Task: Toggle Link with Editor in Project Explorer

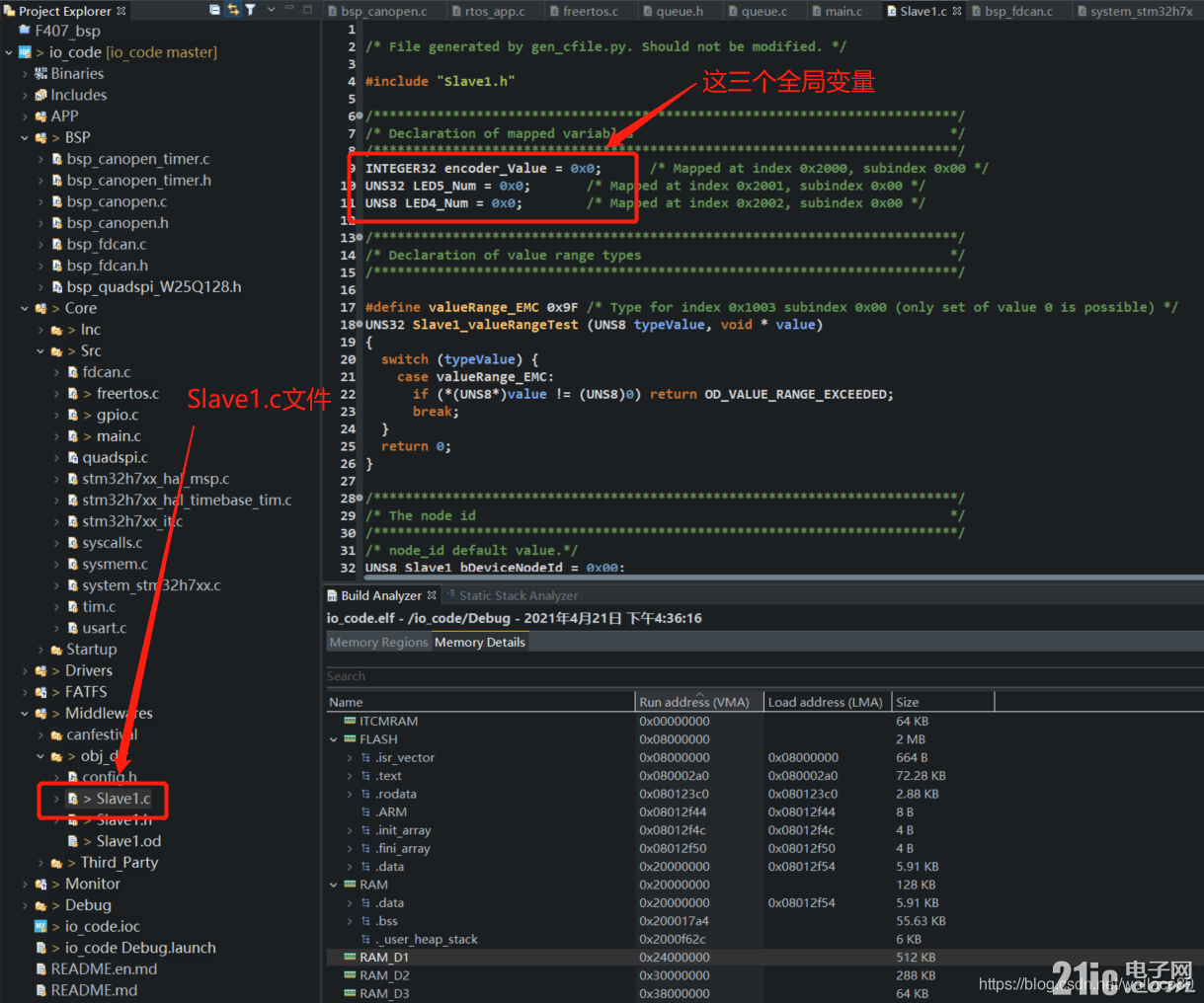Action: [233, 10]
